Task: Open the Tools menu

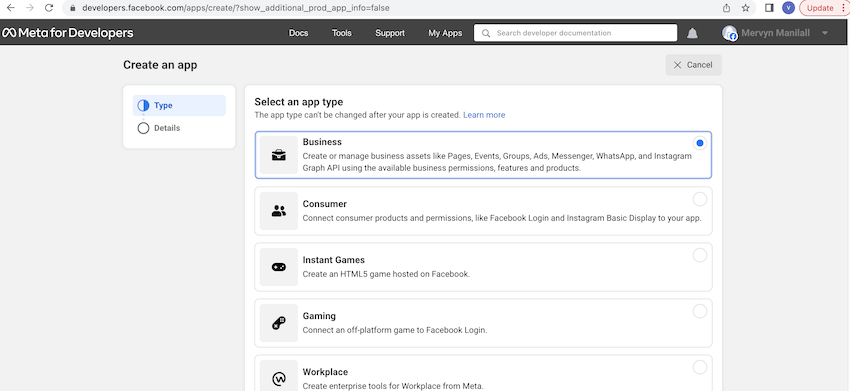Action: pyautogui.click(x=342, y=33)
